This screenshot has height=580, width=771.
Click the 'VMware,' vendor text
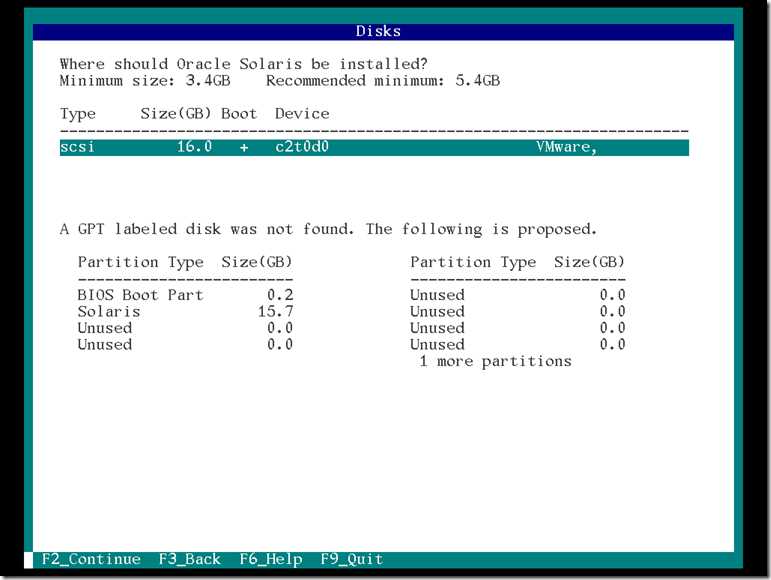[x=566, y=147]
